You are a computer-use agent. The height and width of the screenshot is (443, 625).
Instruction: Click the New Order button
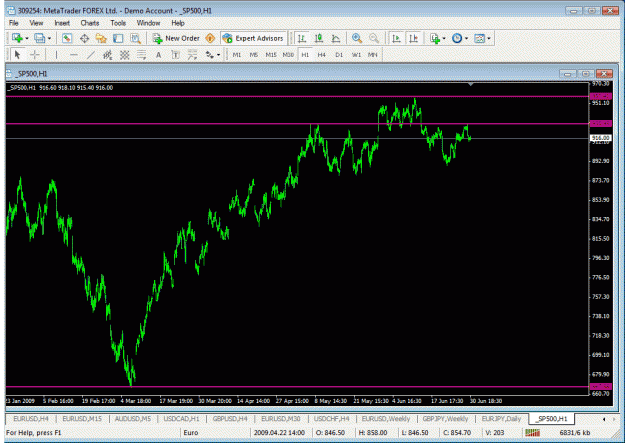coord(176,38)
